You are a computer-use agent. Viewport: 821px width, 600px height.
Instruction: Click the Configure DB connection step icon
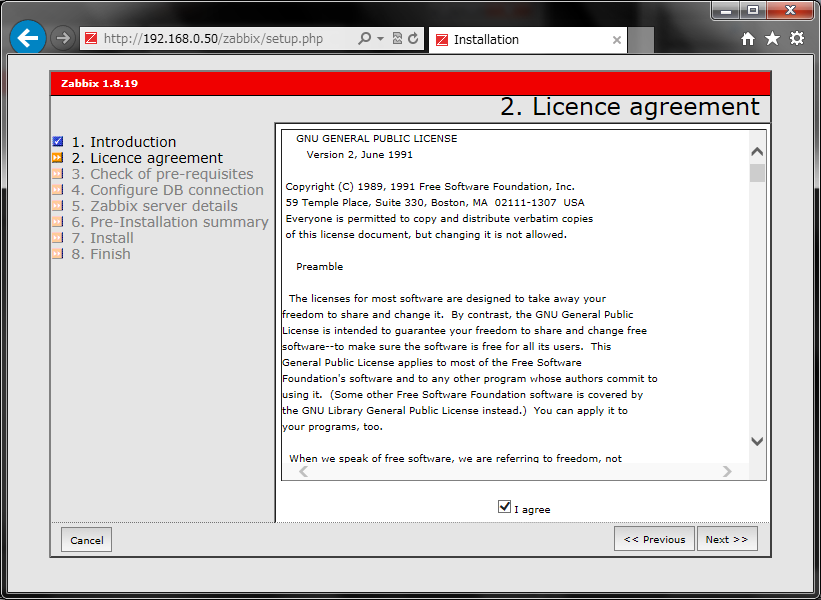[58, 190]
